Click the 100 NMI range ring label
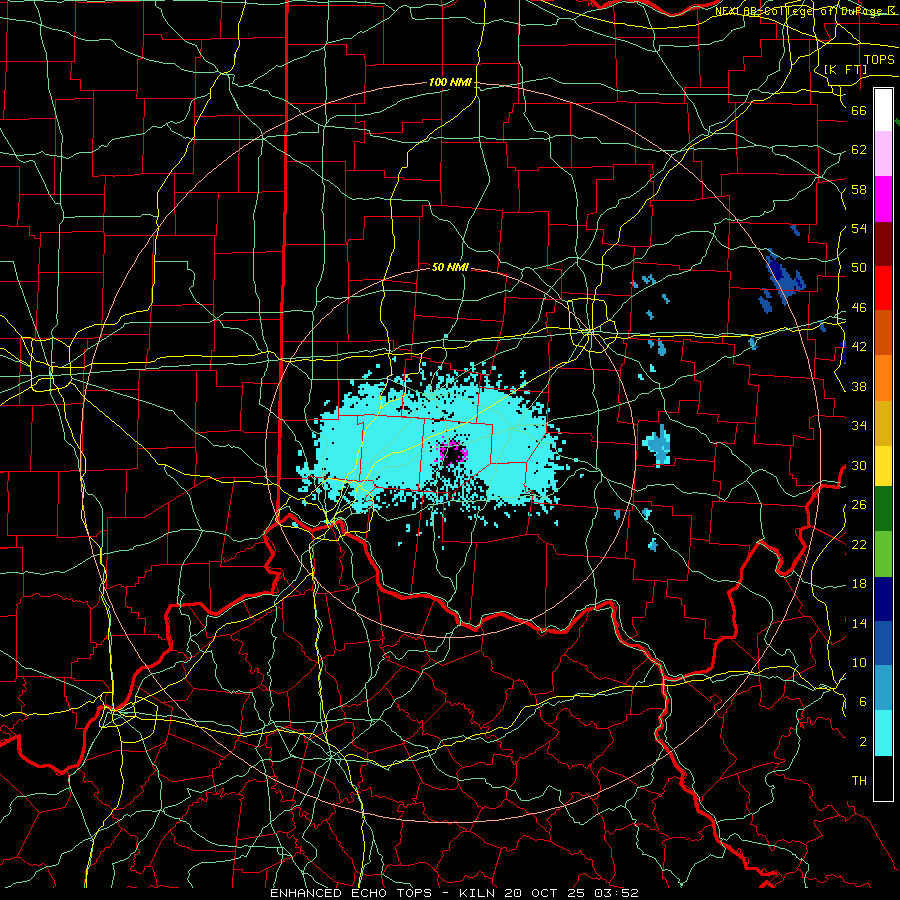900x900 pixels. (450, 82)
